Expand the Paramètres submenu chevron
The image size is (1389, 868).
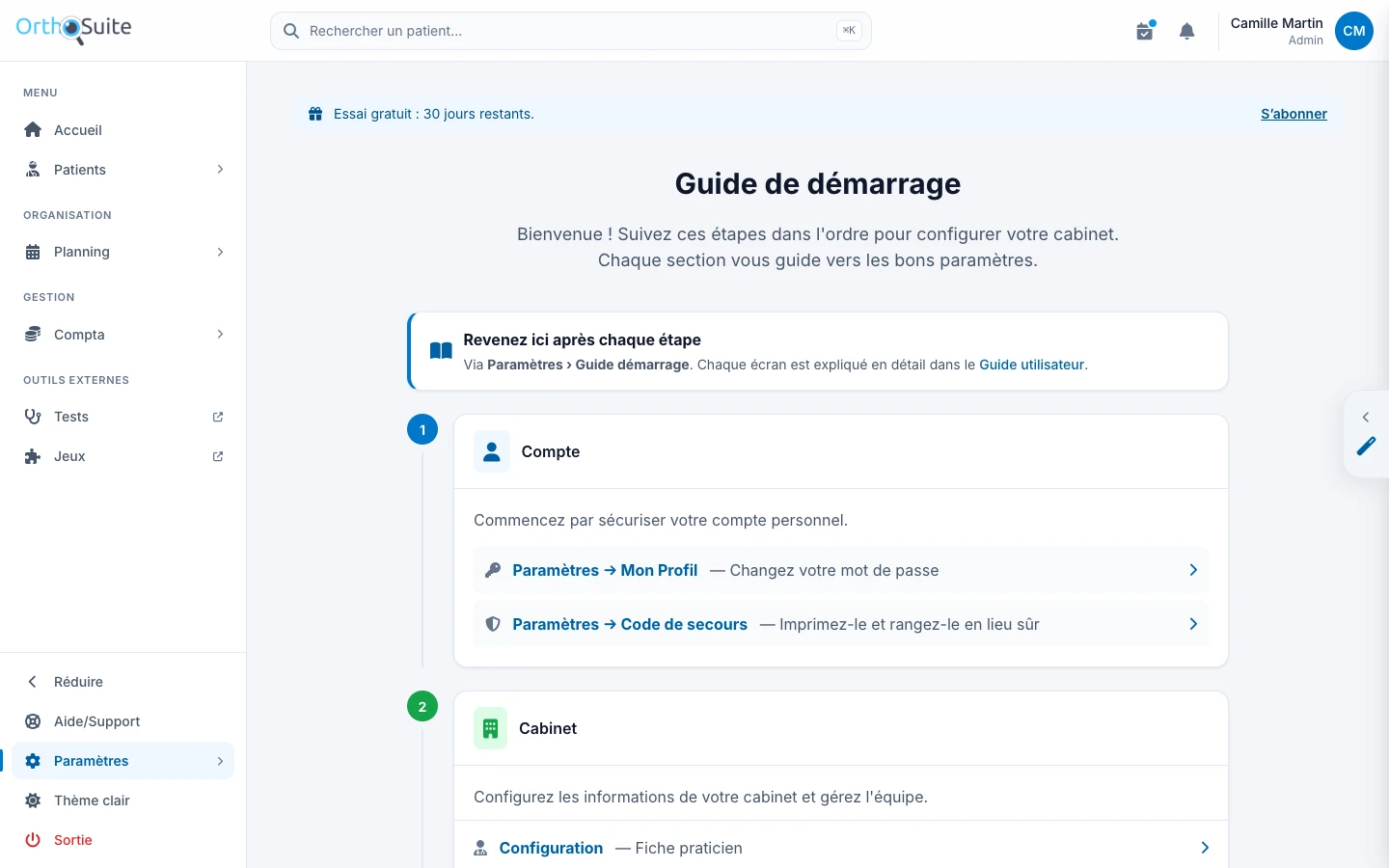tap(221, 761)
